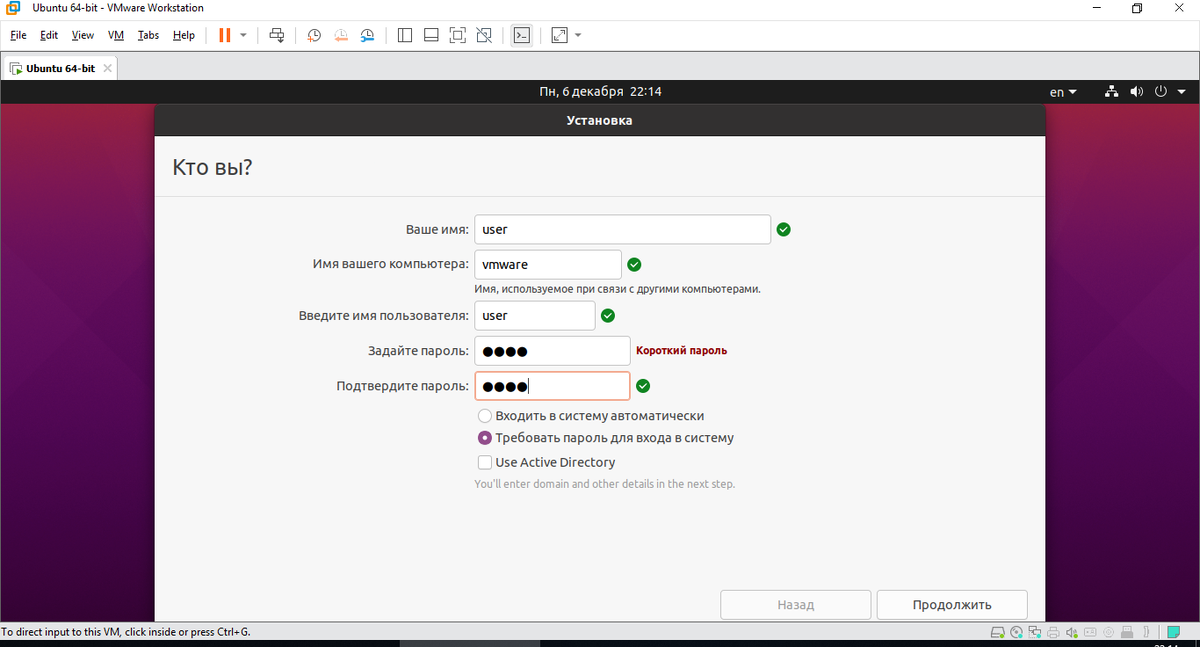The height and width of the screenshot is (647, 1200).
Task: Click the 'Подтвердите пароль' password field
Action: tap(552, 386)
